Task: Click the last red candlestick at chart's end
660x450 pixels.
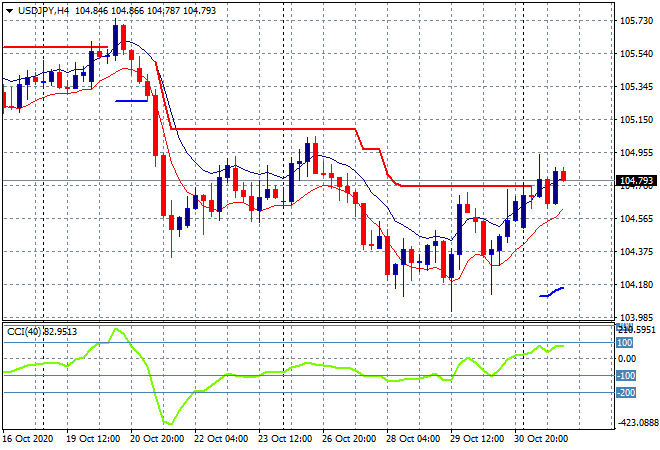Action: pyautogui.click(x=564, y=176)
